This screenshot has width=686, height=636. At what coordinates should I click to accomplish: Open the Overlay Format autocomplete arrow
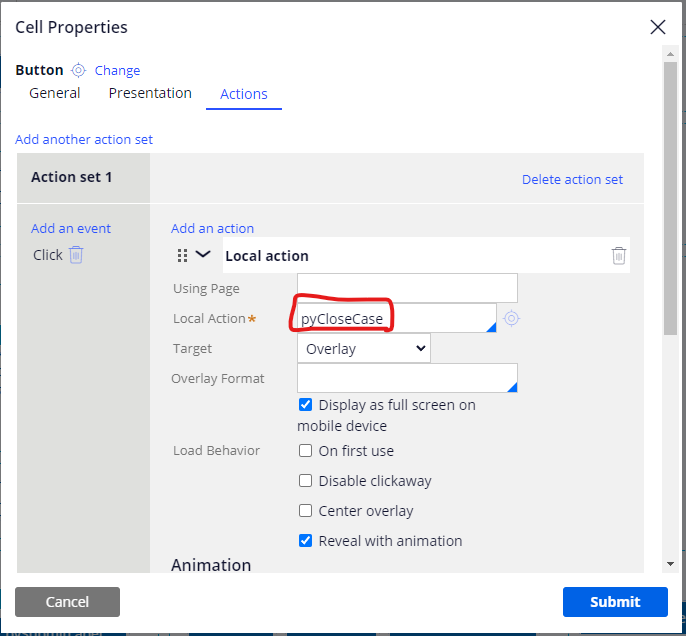(512, 387)
